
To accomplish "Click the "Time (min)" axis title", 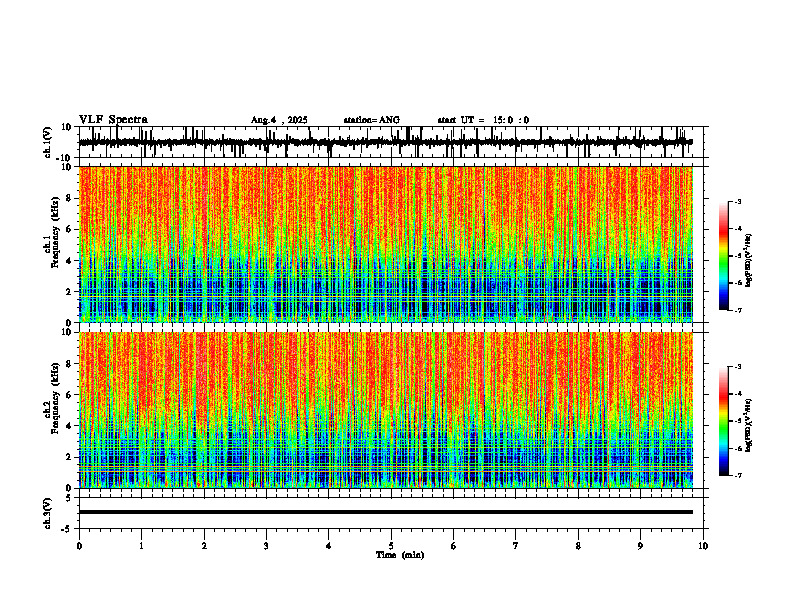I will tap(400, 555).
